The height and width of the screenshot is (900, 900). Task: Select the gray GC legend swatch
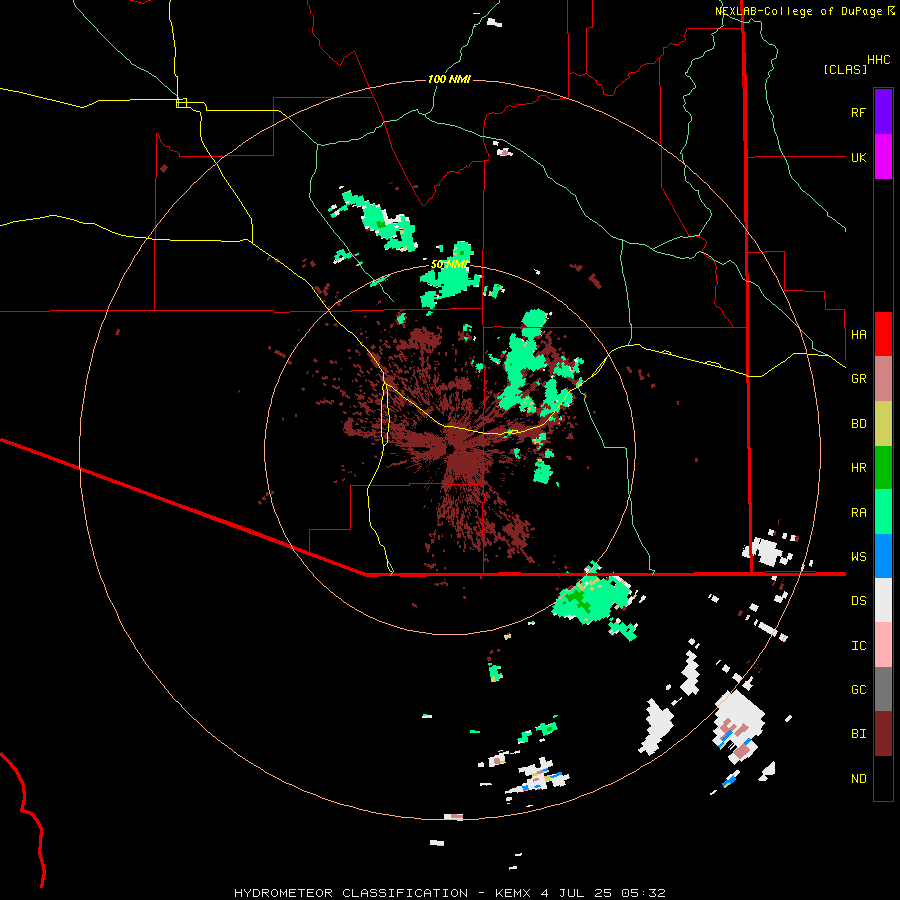coord(883,689)
